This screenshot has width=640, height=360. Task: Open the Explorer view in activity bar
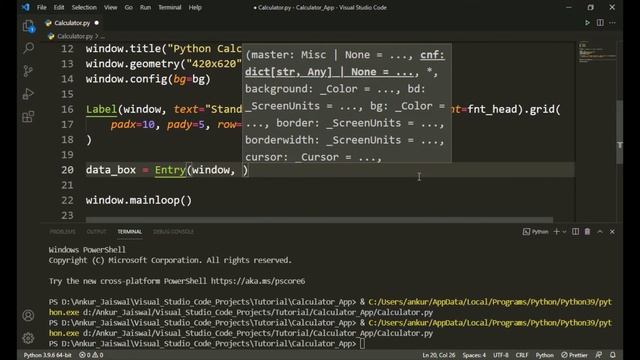click(28, 26)
